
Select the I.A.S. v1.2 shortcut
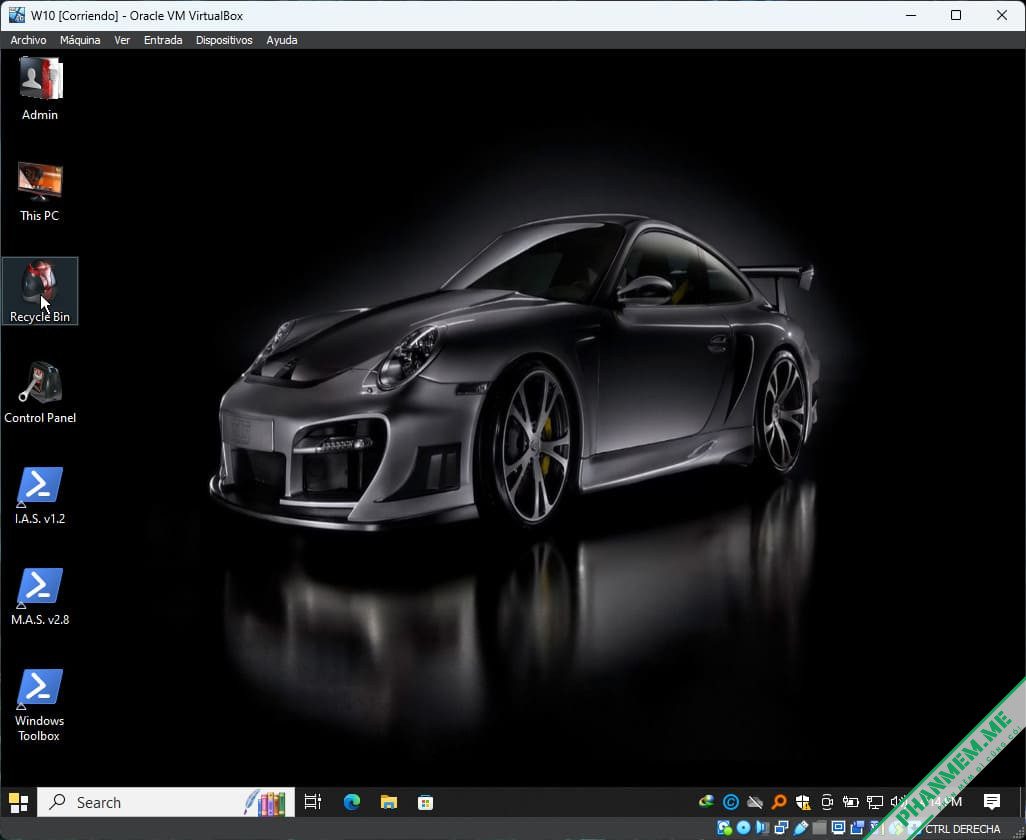(x=40, y=495)
